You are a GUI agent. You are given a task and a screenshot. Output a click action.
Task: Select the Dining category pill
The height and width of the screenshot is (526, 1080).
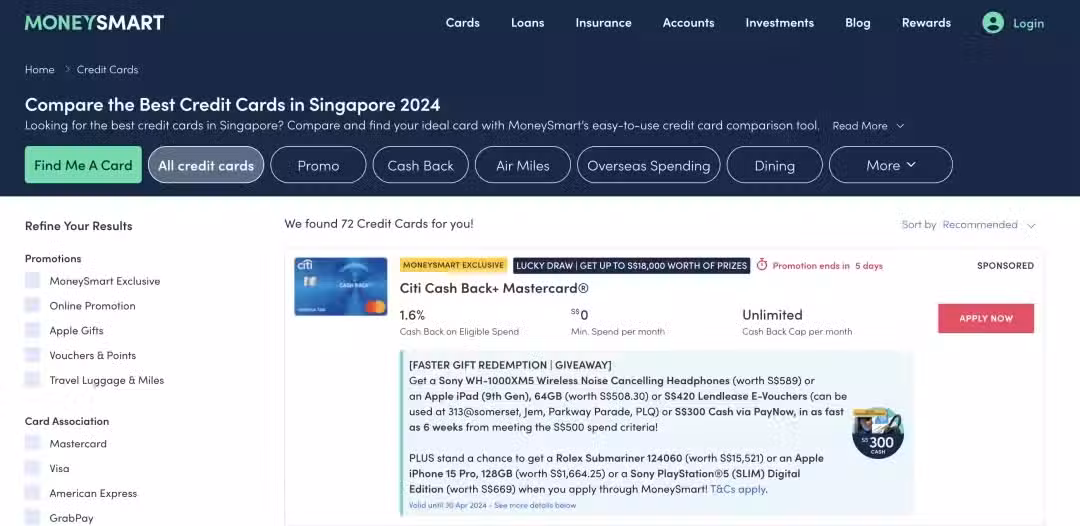pyautogui.click(x=775, y=165)
